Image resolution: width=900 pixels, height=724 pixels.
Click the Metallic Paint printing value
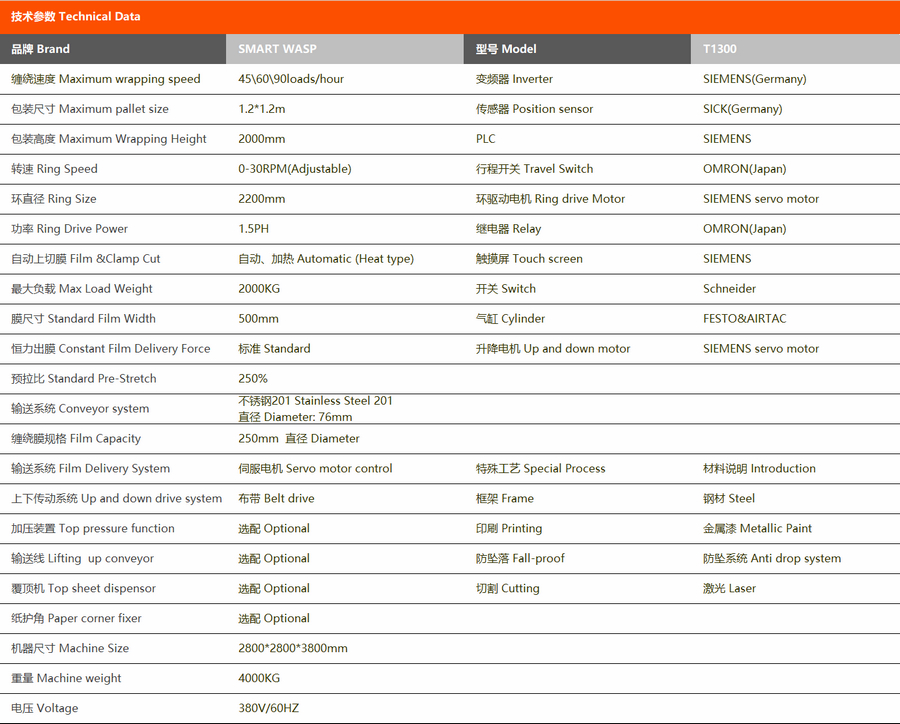[757, 529]
